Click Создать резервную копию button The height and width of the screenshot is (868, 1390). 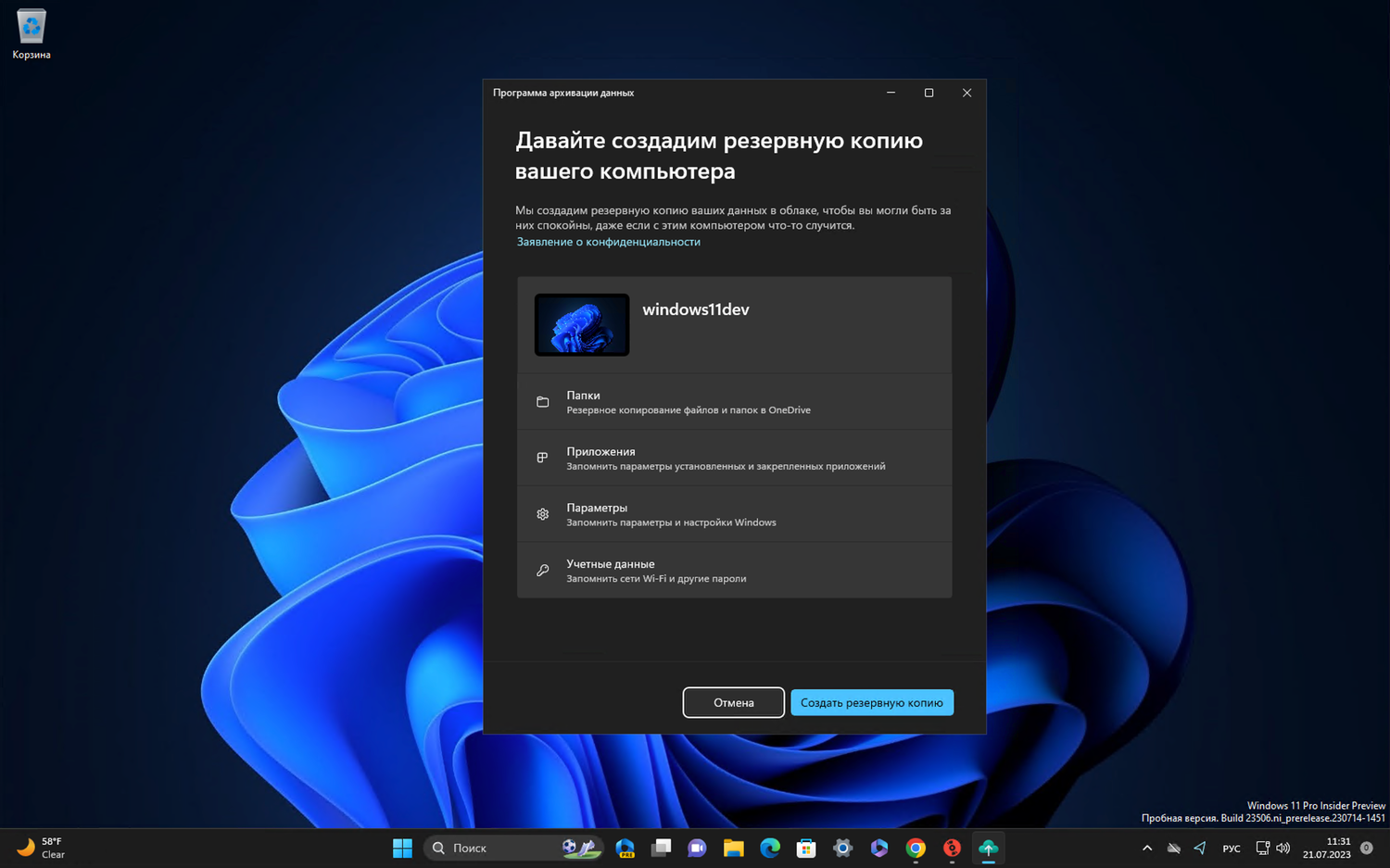872,702
